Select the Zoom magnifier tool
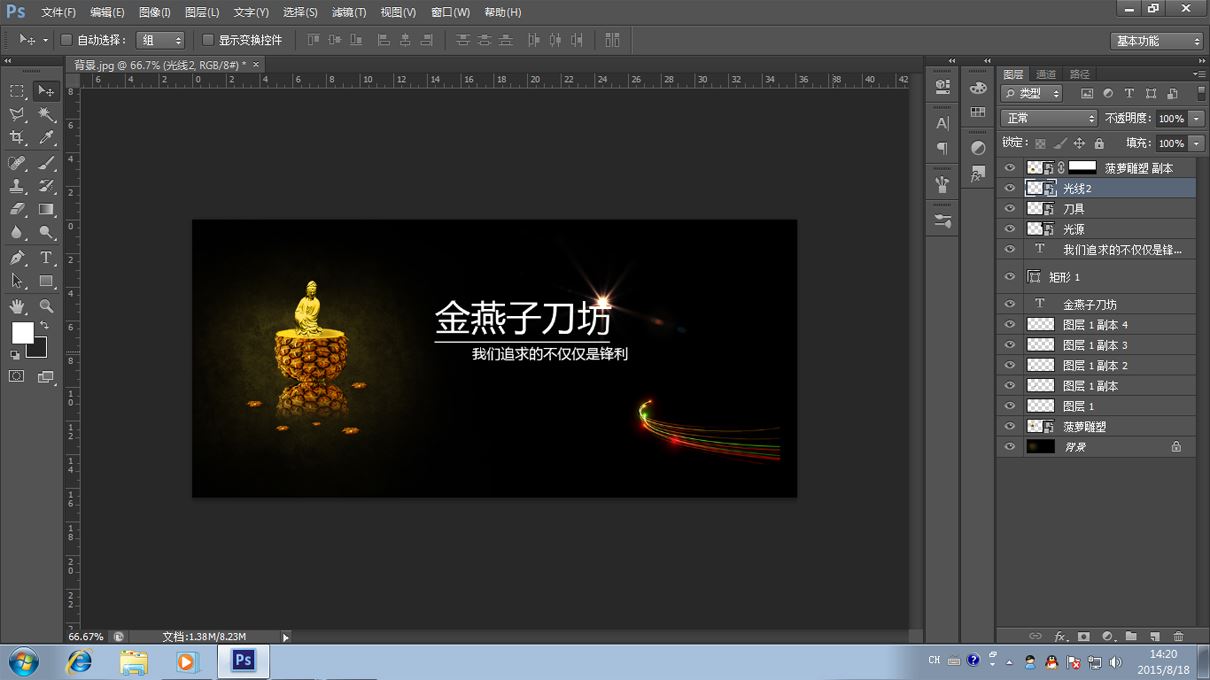Screen dimensions: 1210x680 click(x=46, y=306)
